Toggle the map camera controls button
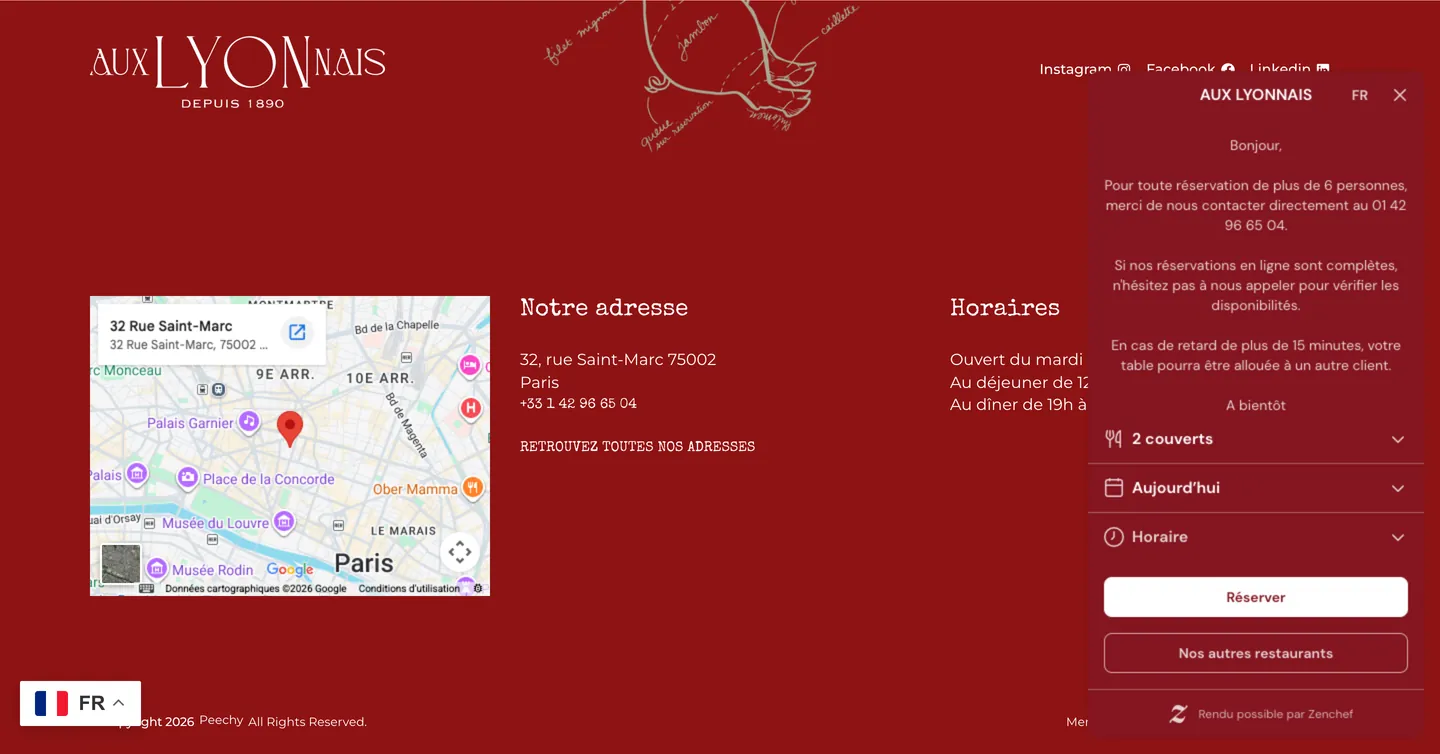Viewport: 1440px width, 754px height. pyautogui.click(x=460, y=552)
